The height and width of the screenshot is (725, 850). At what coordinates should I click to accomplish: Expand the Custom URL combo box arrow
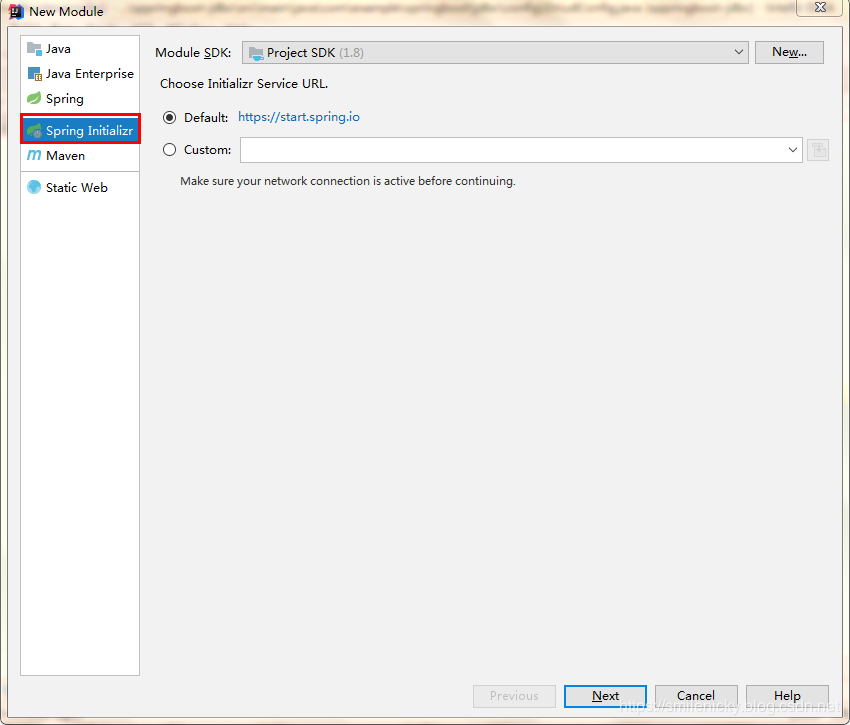[793, 150]
